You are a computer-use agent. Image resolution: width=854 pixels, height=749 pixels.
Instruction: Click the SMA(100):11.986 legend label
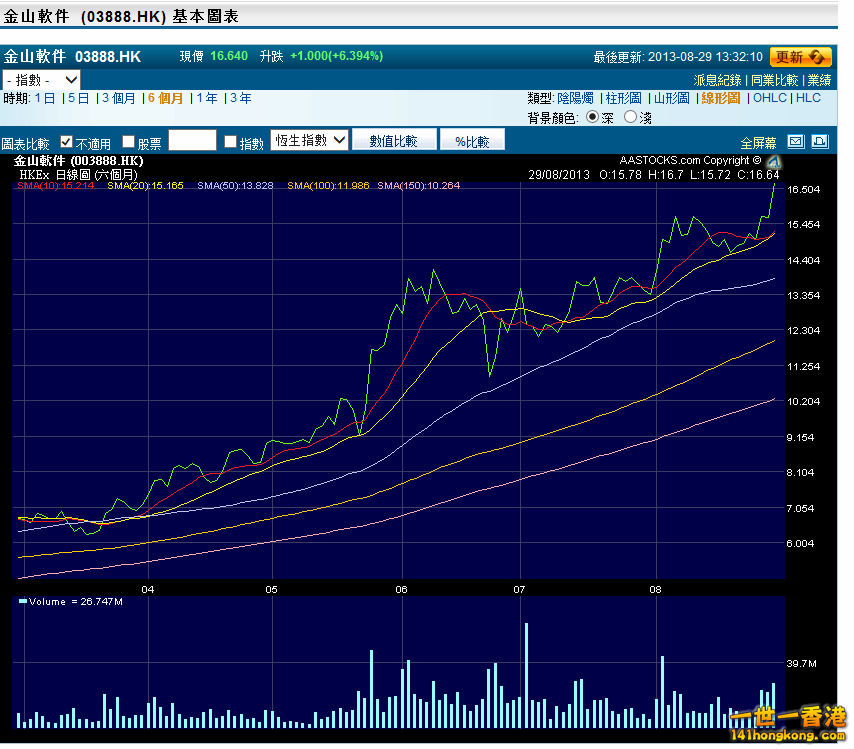328,186
